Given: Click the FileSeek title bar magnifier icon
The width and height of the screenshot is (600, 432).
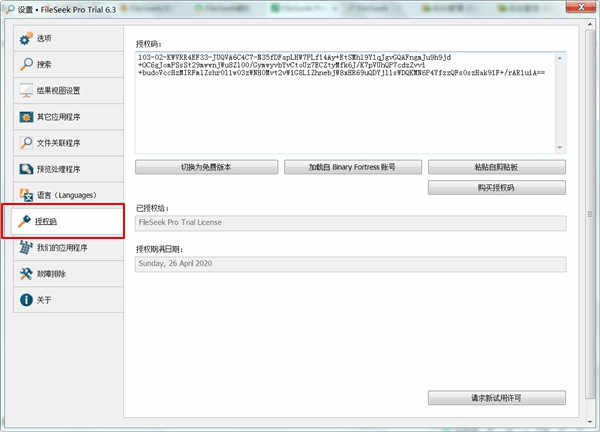Looking at the screenshot, I should (x=10, y=9).
